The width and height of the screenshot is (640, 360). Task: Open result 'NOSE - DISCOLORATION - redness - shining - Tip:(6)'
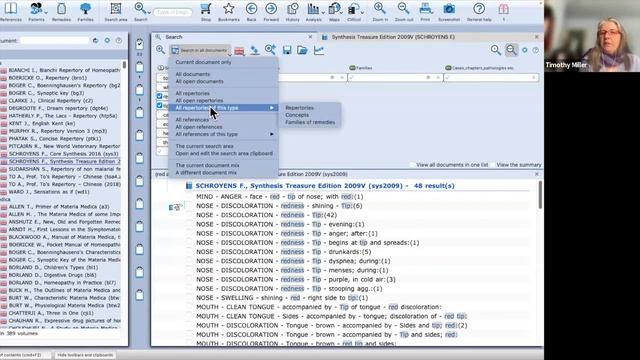pyautogui.click(x=279, y=206)
